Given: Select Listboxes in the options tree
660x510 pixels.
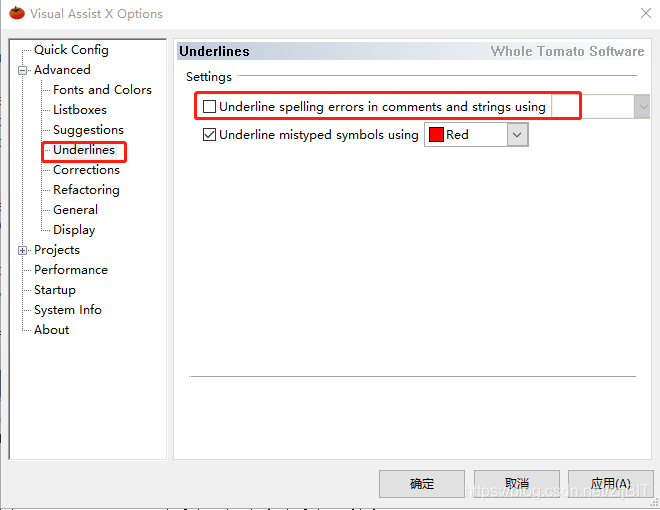Looking at the screenshot, I should click(x=80, y=110).
